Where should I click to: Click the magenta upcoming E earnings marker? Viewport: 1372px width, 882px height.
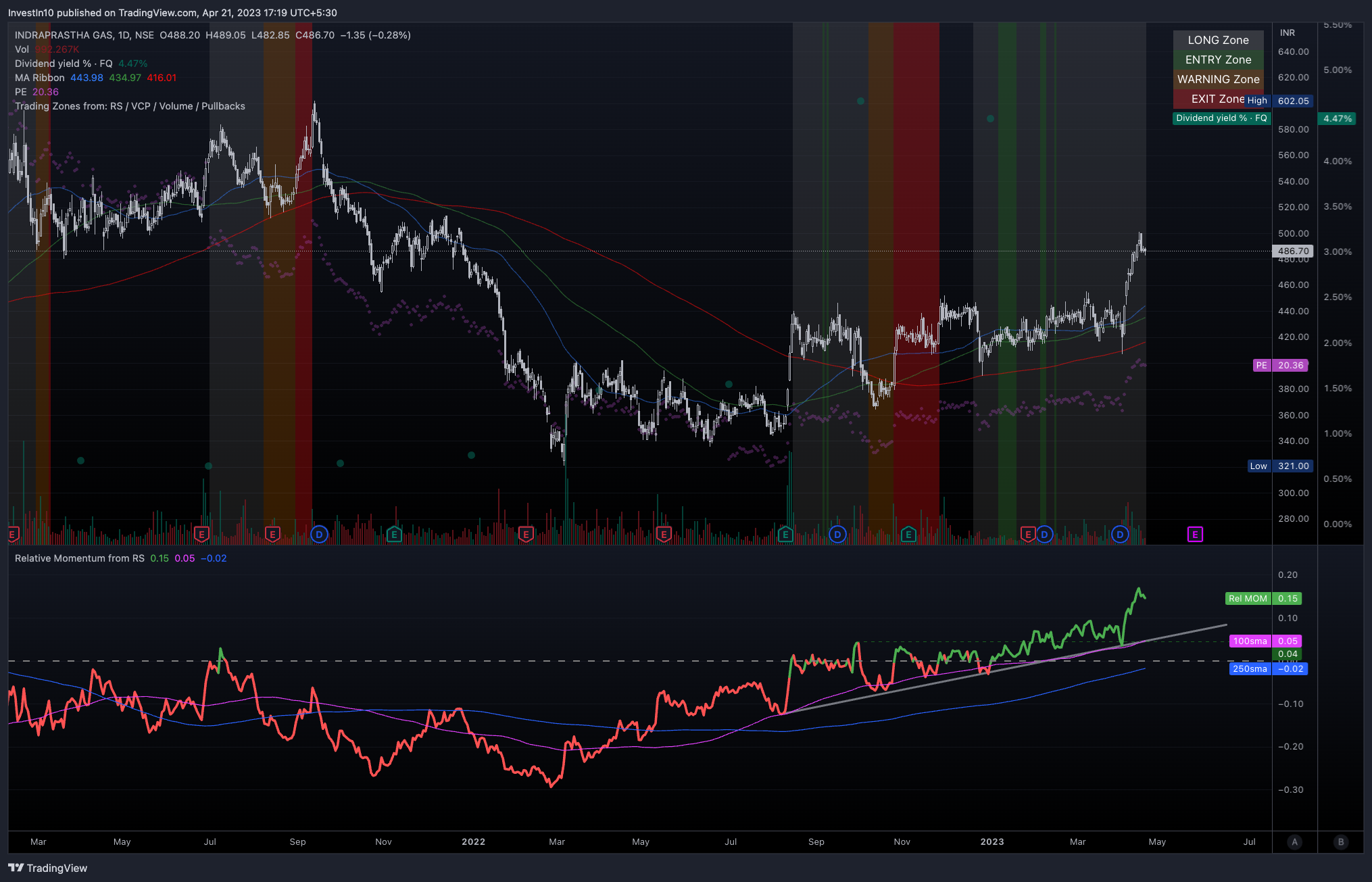[x=1195, y=535]
